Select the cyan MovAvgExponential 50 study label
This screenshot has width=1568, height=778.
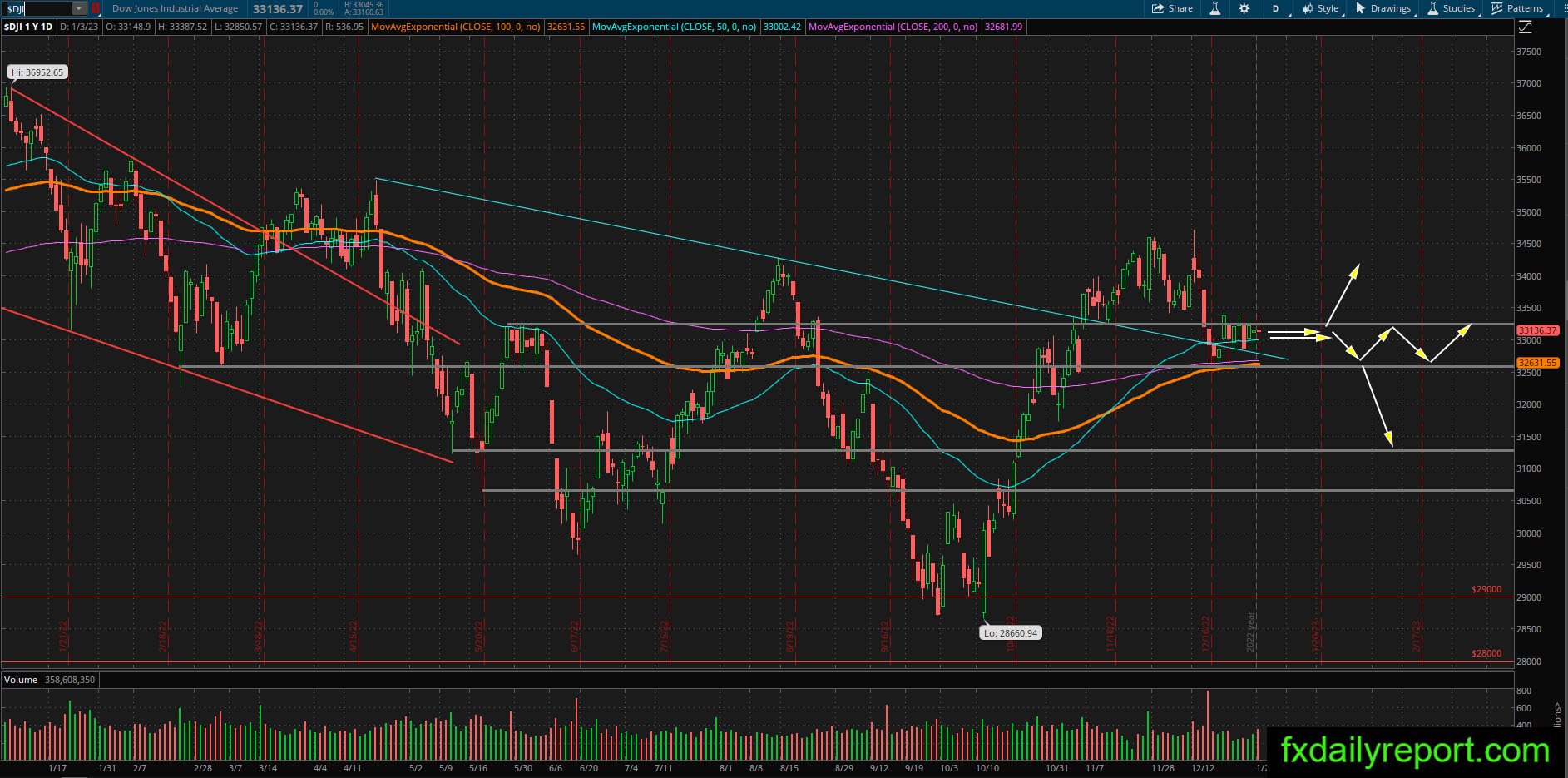click(674, 27)
